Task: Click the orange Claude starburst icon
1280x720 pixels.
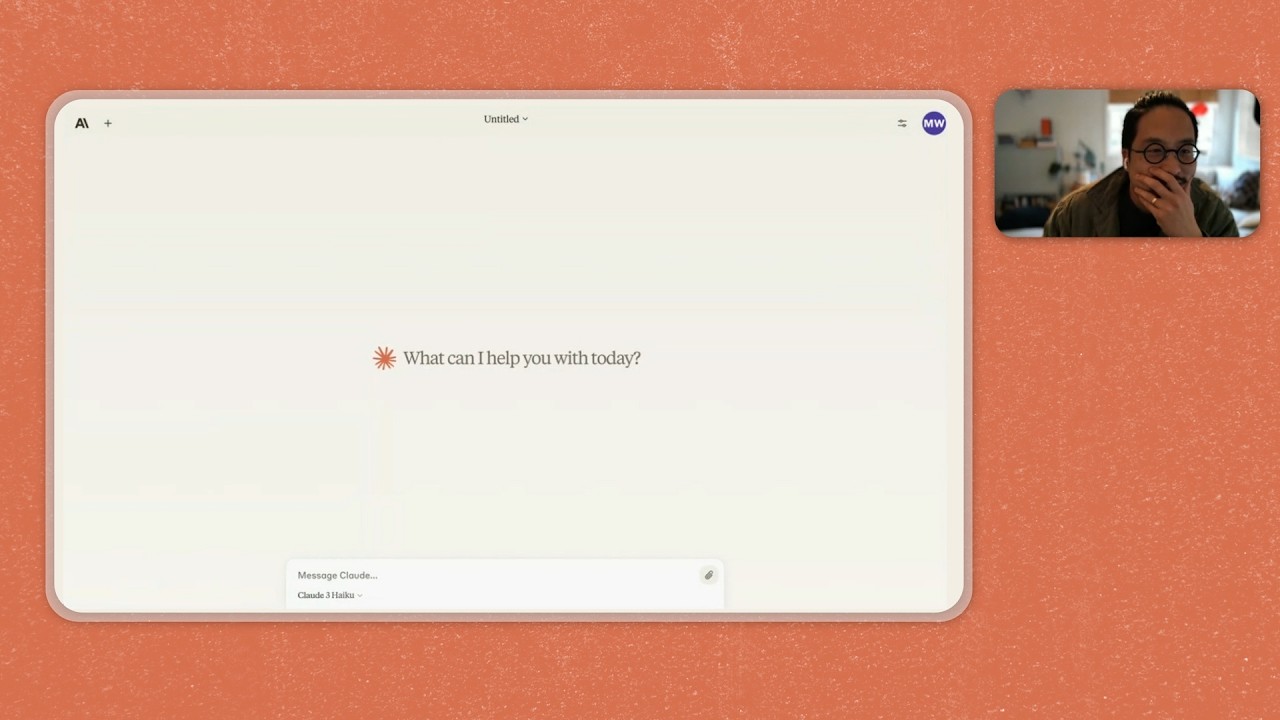Action: 384,357
